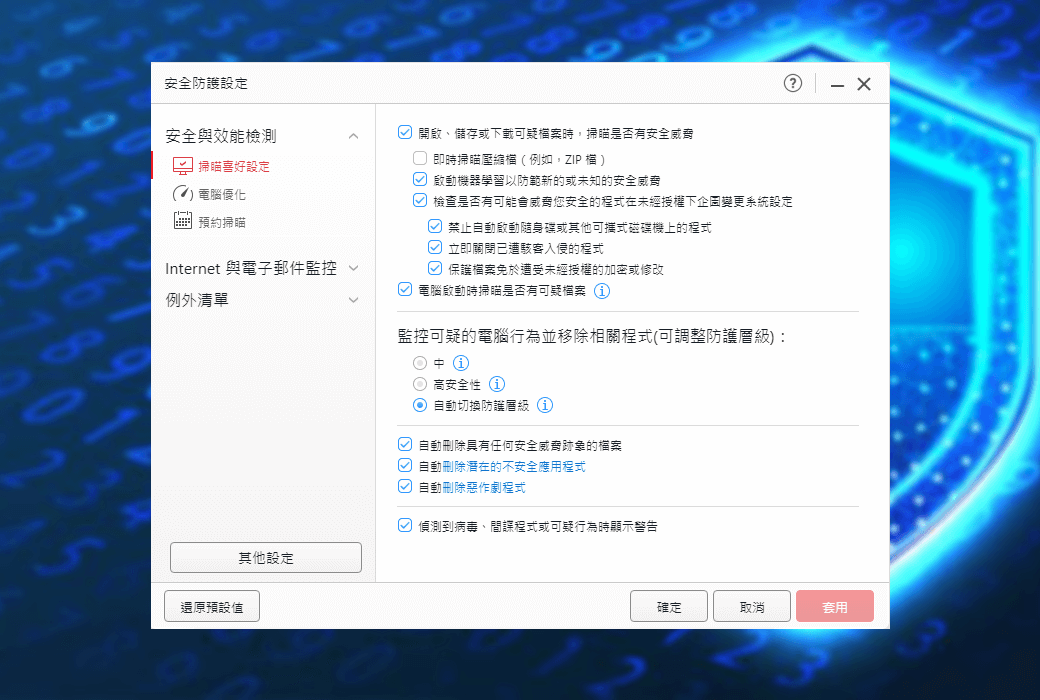Image resolution: width=1040 pixels, height=700 pixels.
Task: Click the 電腦優化 speedometer icon
Action: tap(182, 194)
